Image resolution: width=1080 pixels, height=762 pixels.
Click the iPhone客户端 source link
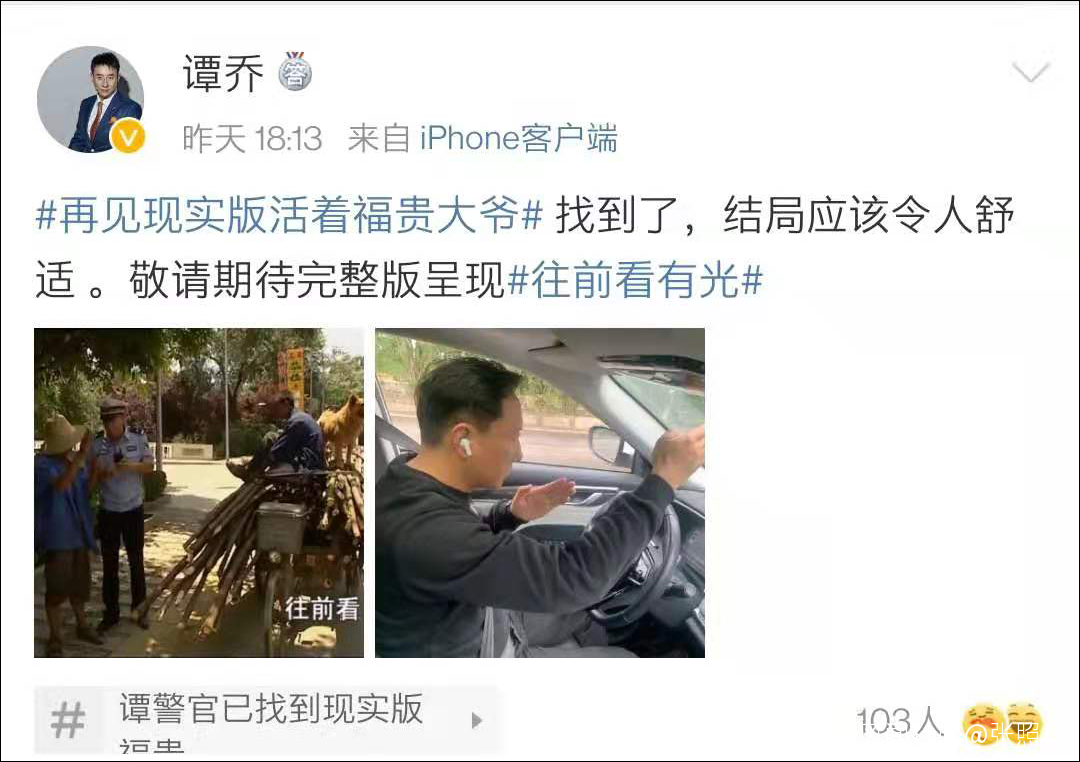tap(519, 138)
